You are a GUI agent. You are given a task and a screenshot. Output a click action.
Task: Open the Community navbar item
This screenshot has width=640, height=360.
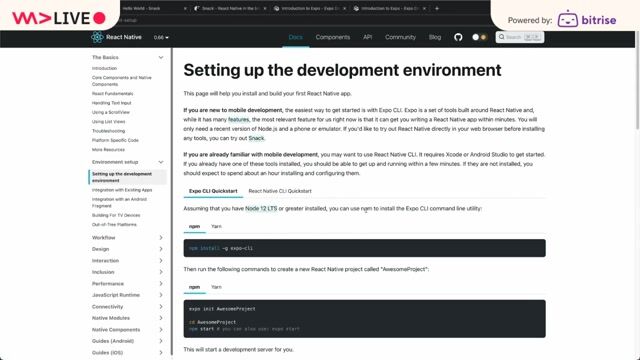click(x=400, y=37)
